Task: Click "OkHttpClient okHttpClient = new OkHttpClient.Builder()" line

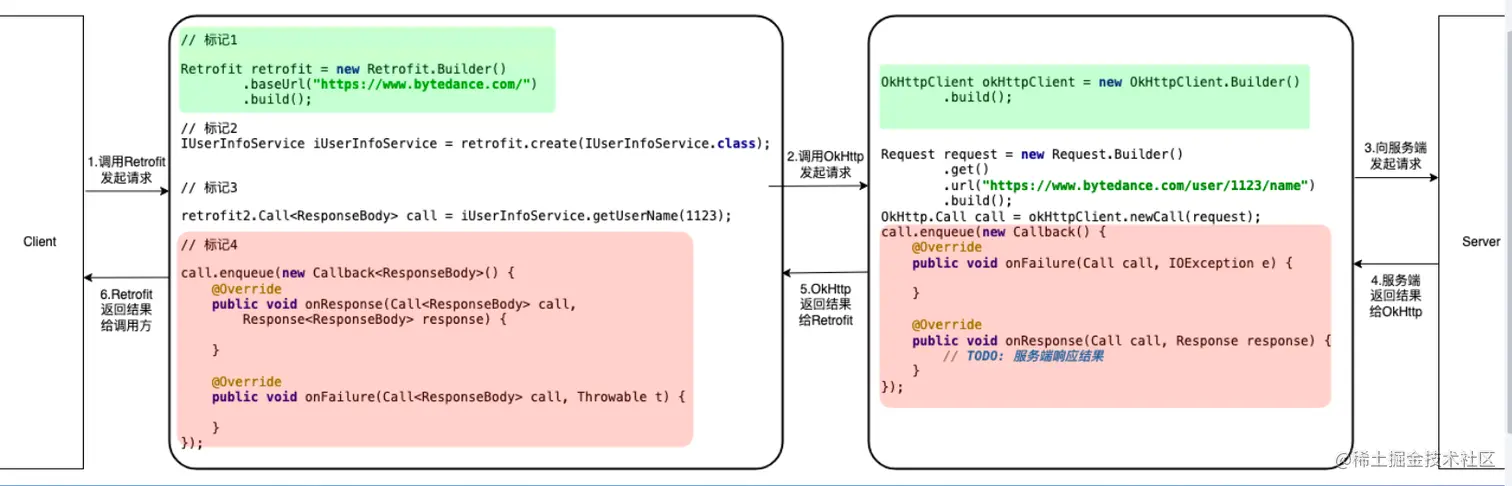Action: point(1090,82)
